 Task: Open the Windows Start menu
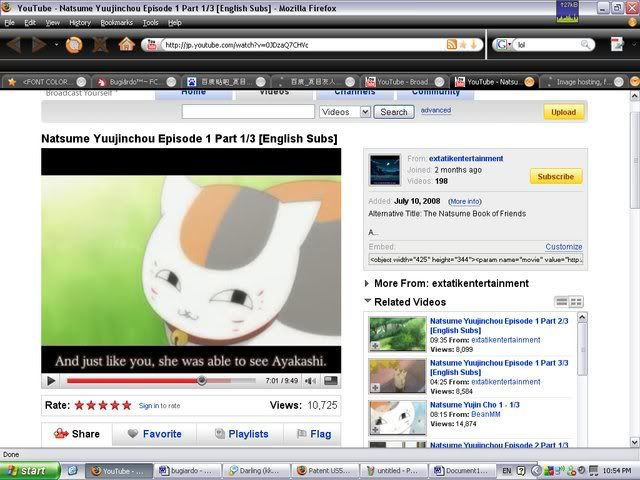point(28,471)
